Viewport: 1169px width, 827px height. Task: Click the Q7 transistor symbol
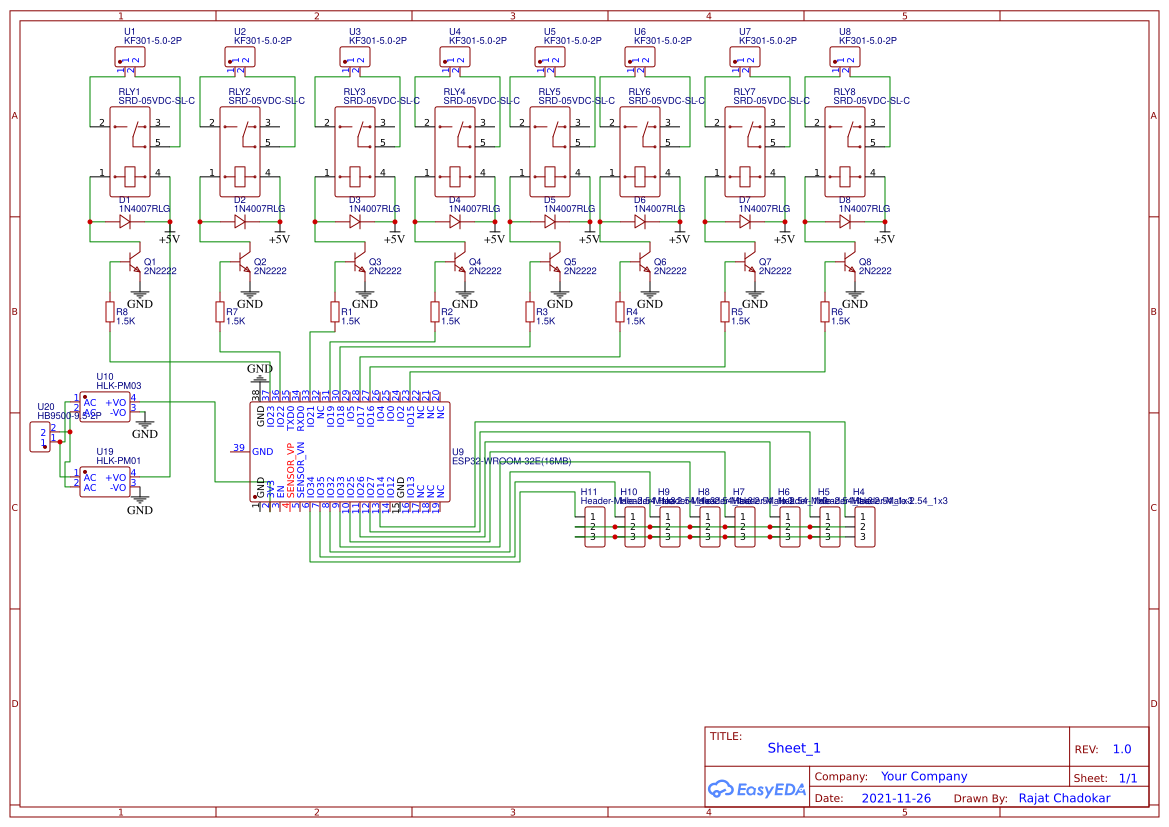click(x=748, y=262)
